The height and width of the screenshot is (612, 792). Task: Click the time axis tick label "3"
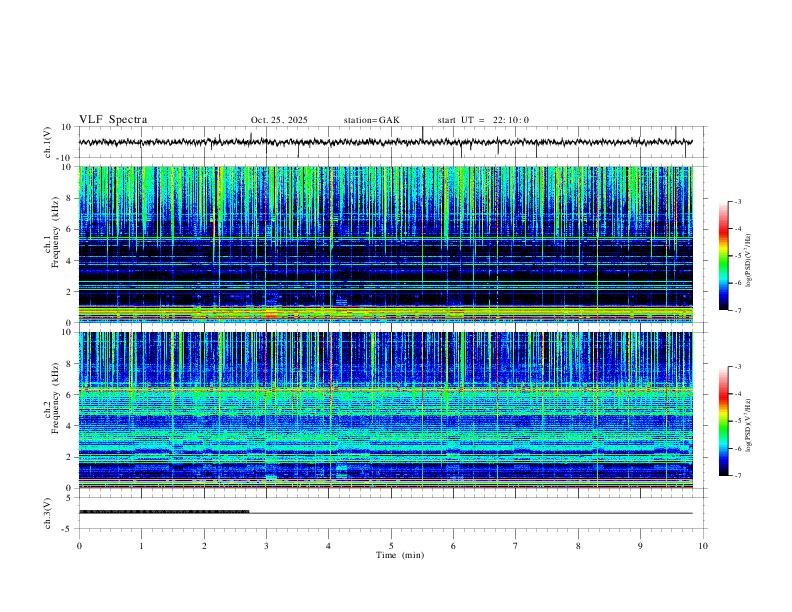266,546
